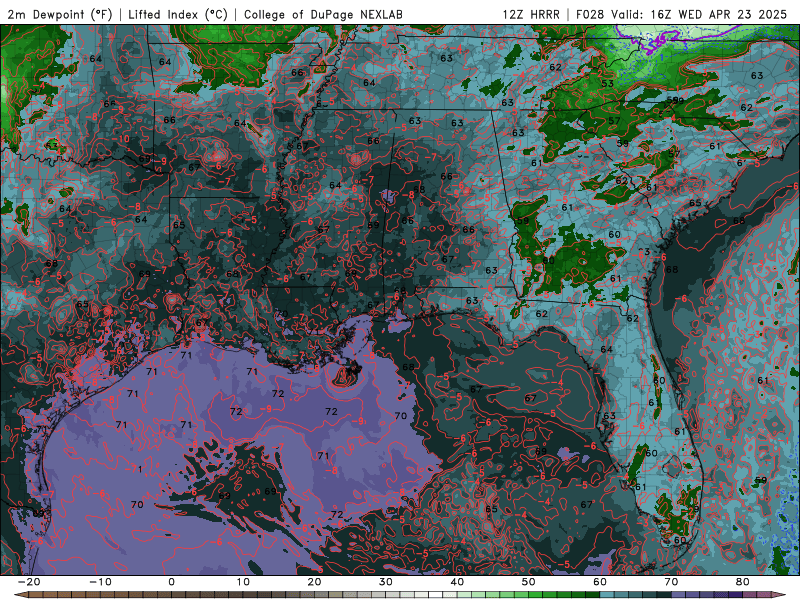800x600 pixels.
Task: Click the 20 label on the color scale
Action: tap(314, 582)
